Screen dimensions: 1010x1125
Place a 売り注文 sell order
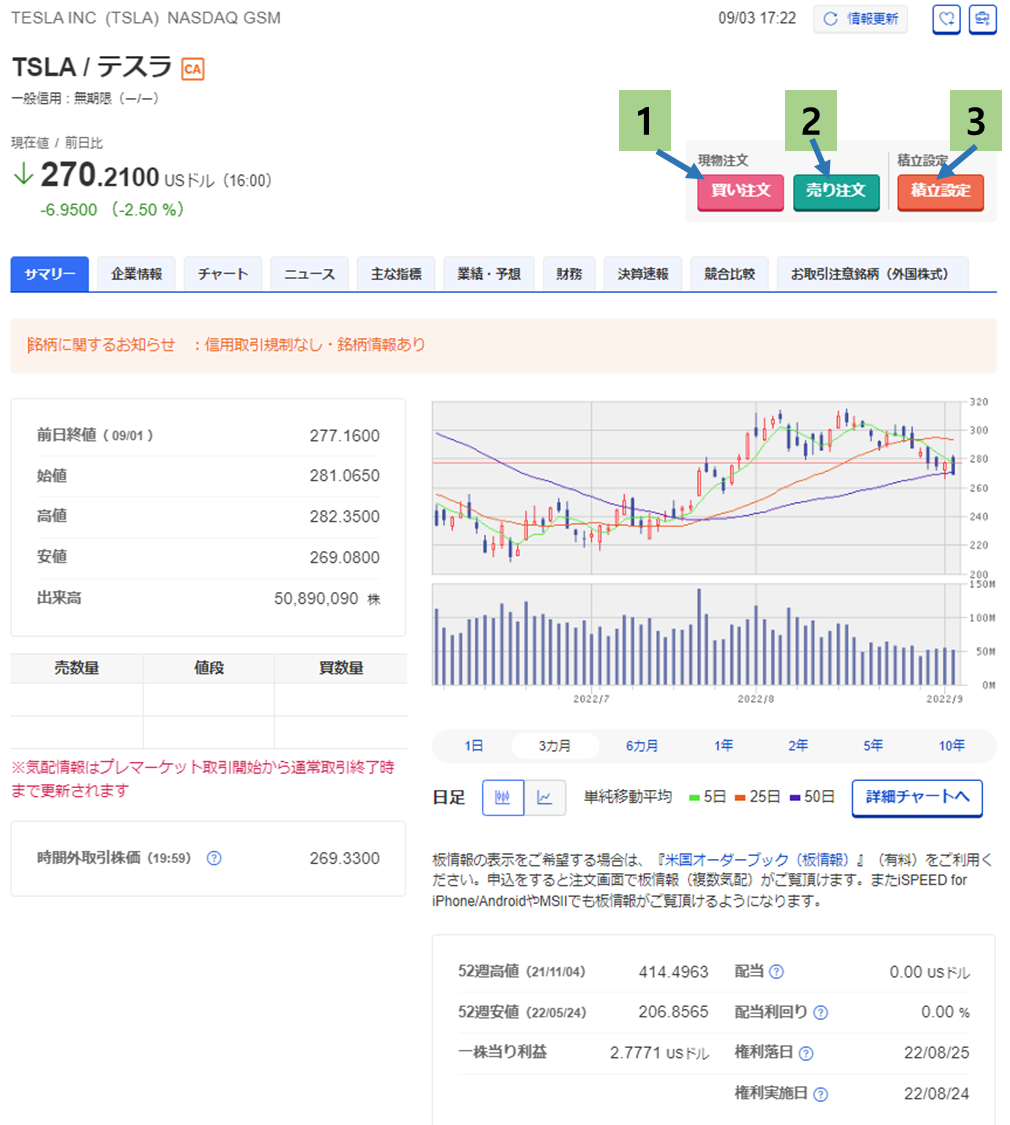[836, 191]
